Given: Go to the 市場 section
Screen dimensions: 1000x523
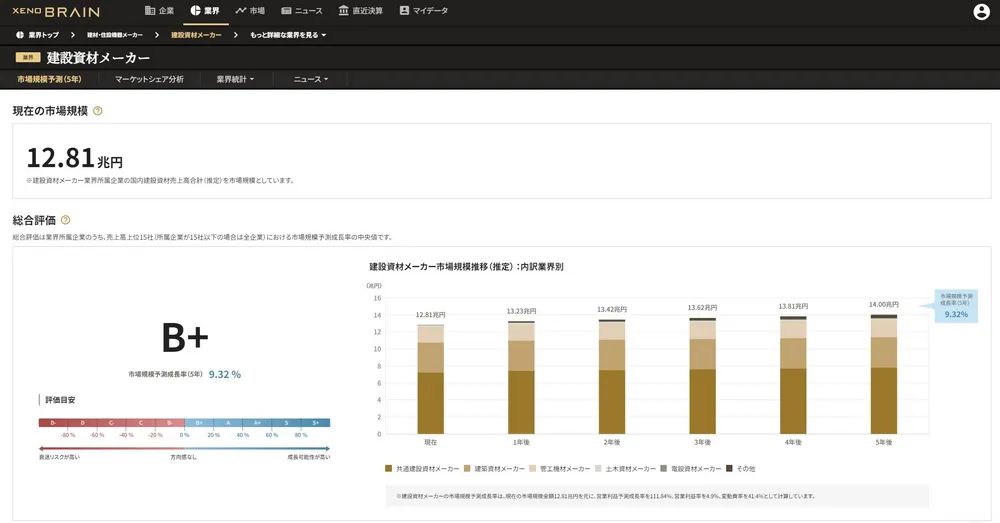Looking at the screenshot, I should tap(250, 11).
